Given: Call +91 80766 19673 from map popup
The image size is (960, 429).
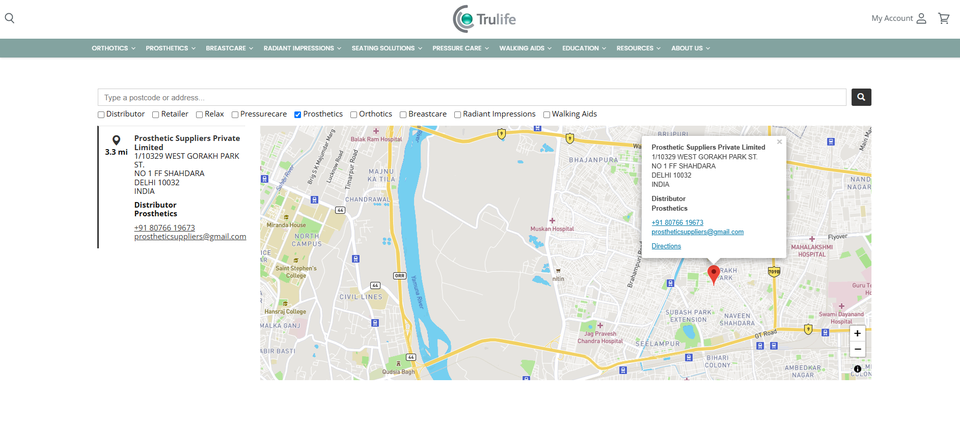Looking at the screenshot, I should click(677, 223).
